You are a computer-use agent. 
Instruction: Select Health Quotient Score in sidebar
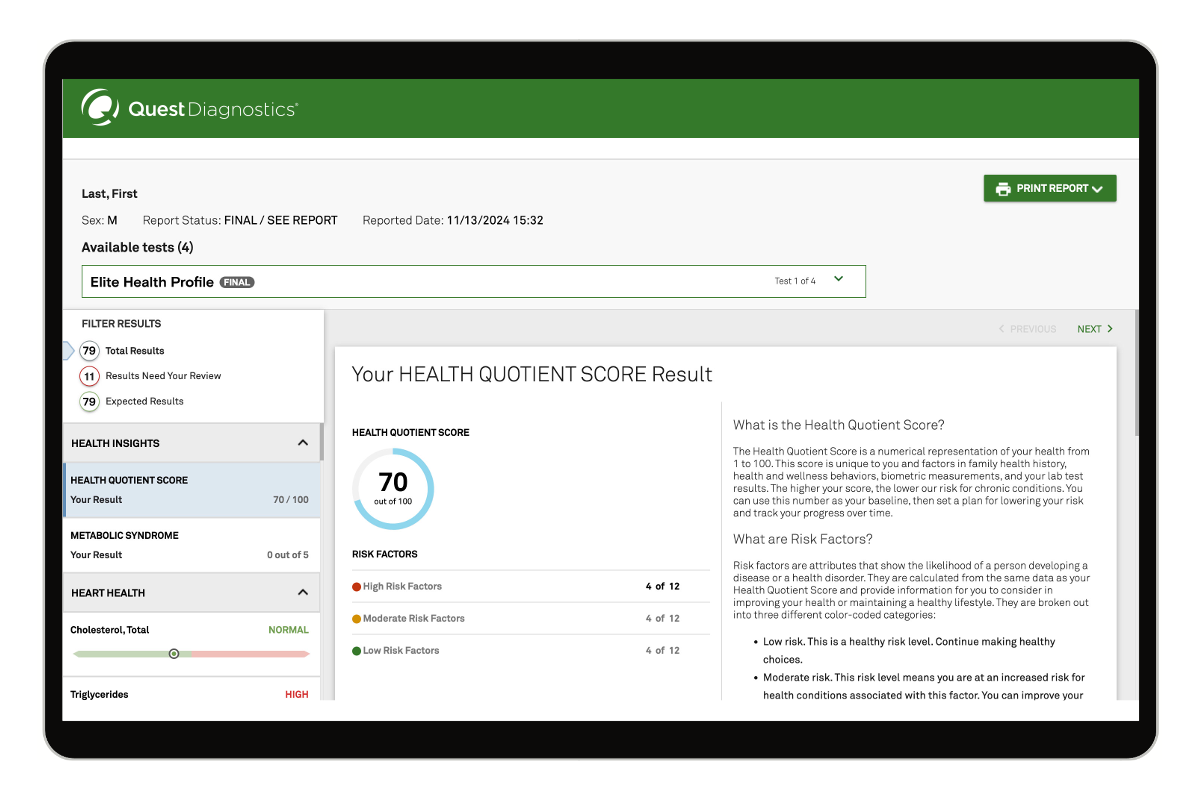click(190, 490)
